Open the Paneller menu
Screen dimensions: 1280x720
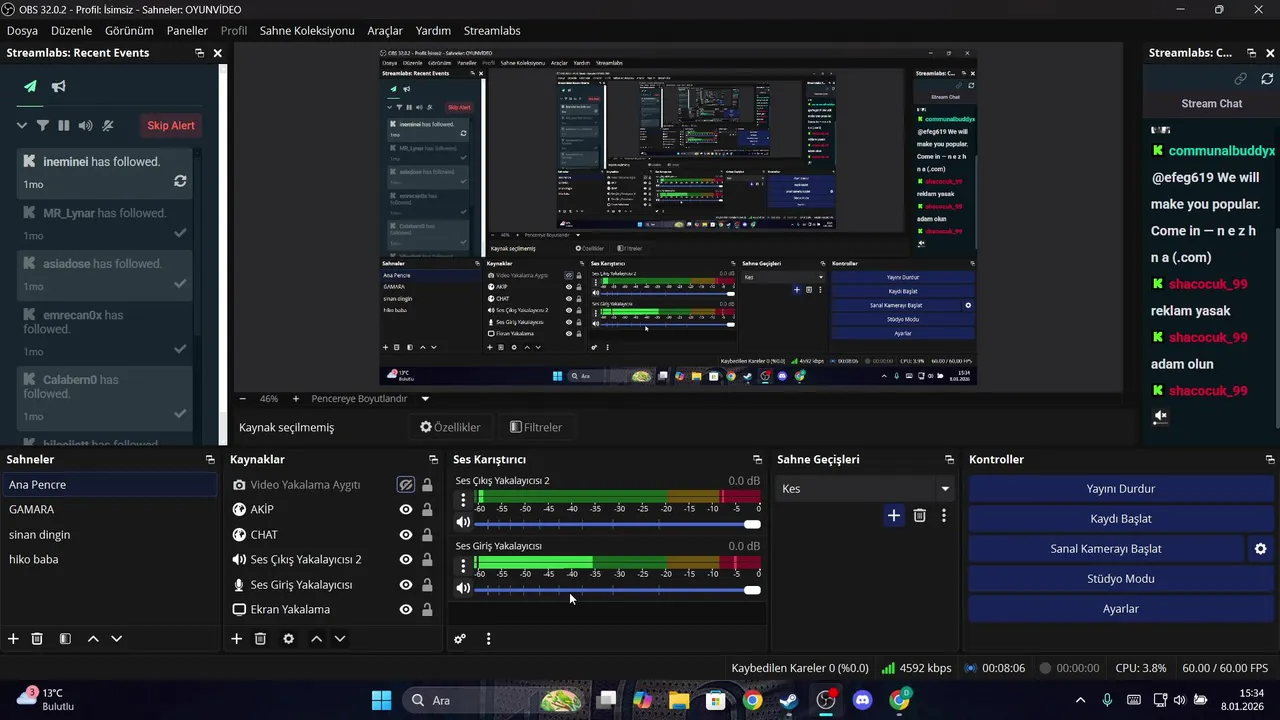click(x=187, y=31)
